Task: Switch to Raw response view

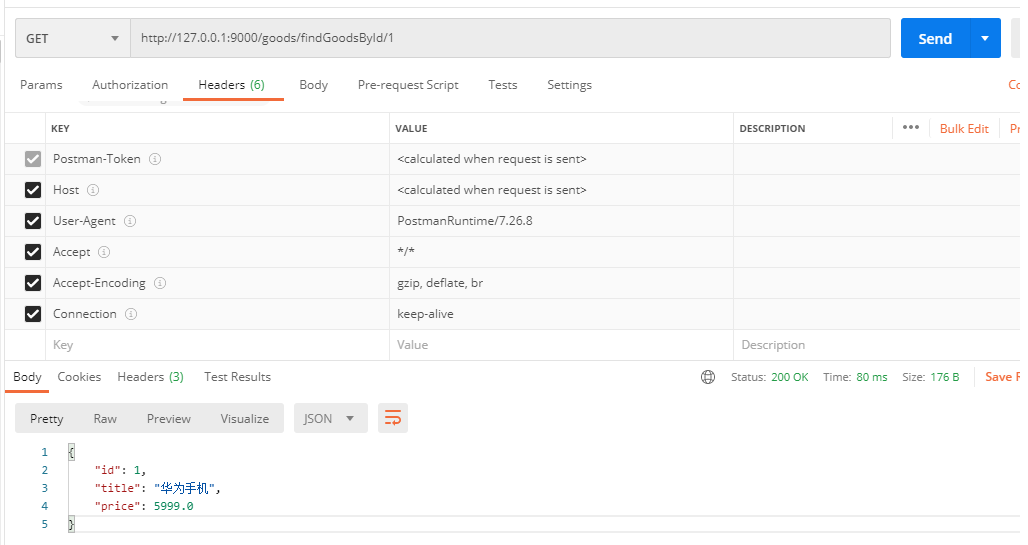Action: (x=105, y=418)
